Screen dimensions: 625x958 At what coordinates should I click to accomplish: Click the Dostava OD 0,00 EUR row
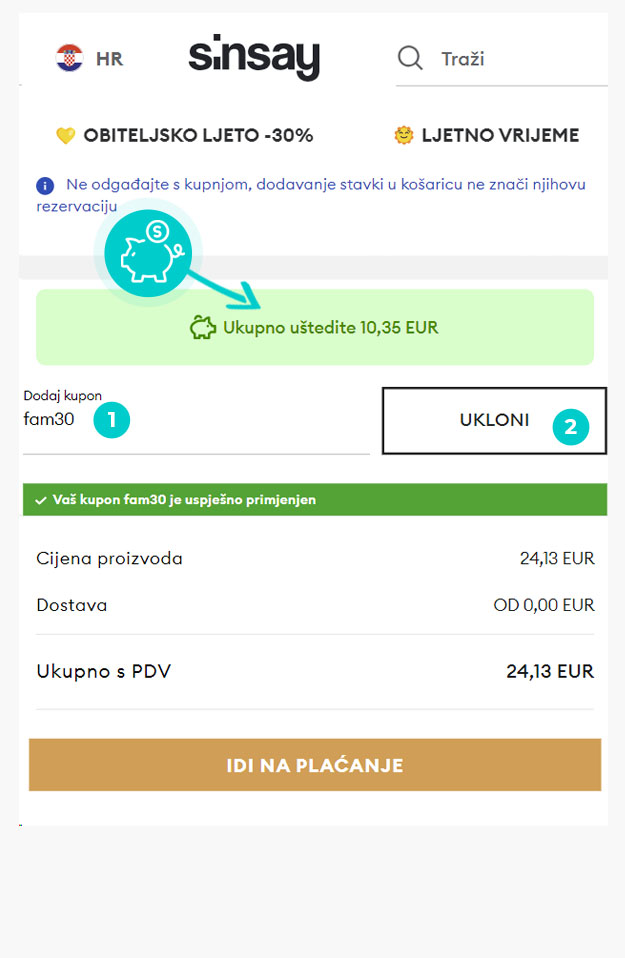pos(315,605)
